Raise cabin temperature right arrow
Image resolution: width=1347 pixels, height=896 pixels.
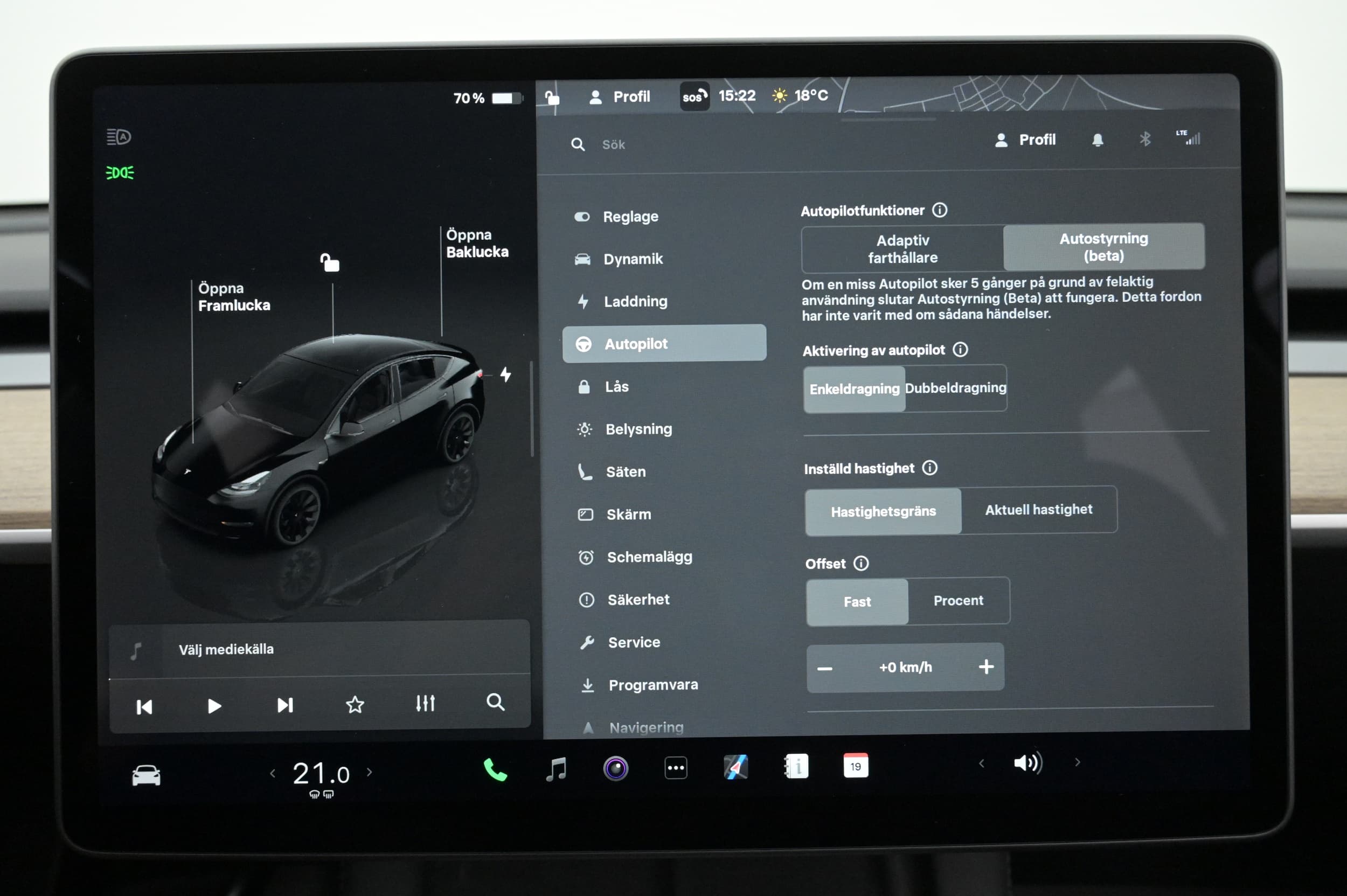click(370, 773)
